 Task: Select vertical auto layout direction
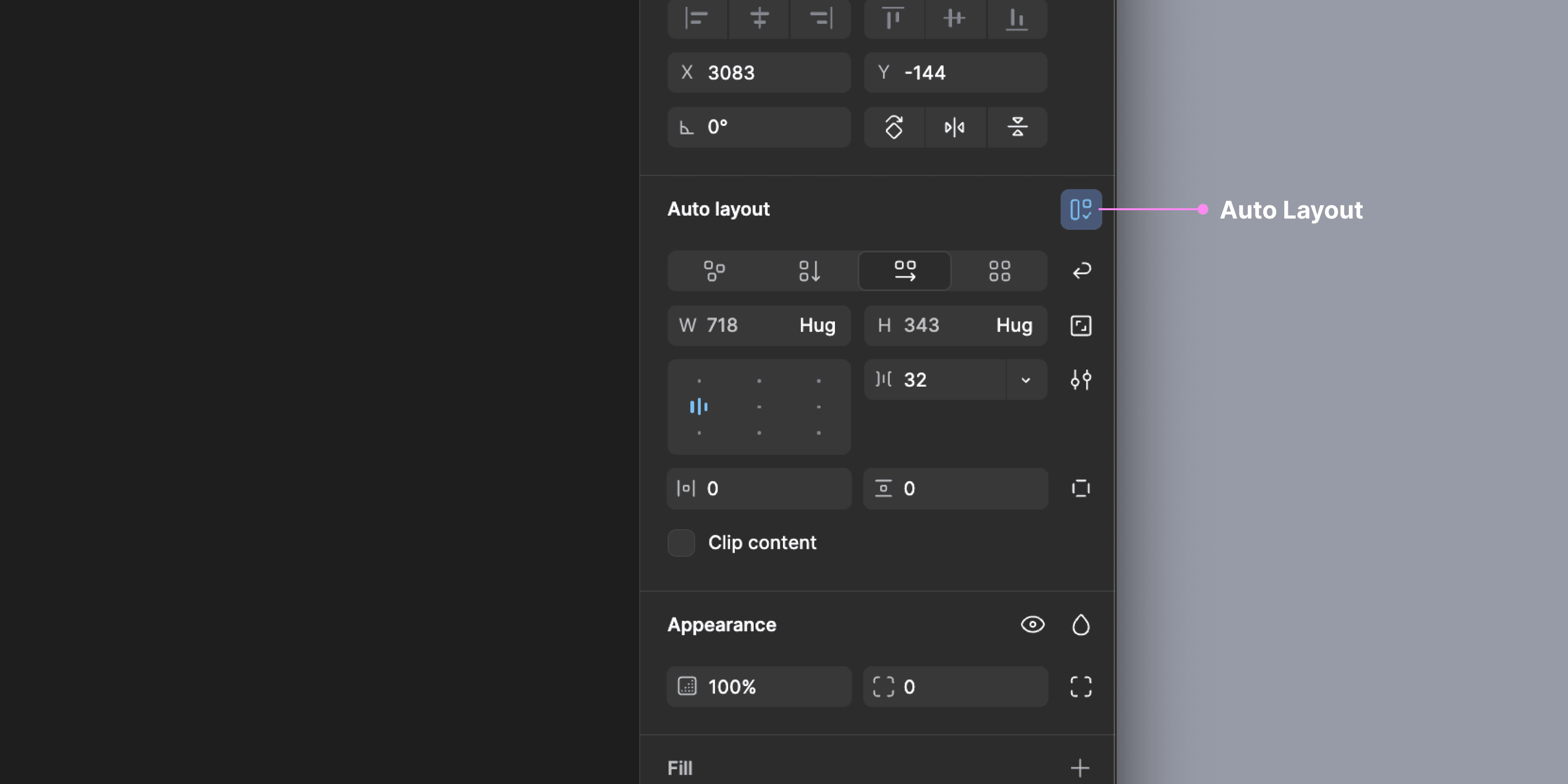point(809,271)
